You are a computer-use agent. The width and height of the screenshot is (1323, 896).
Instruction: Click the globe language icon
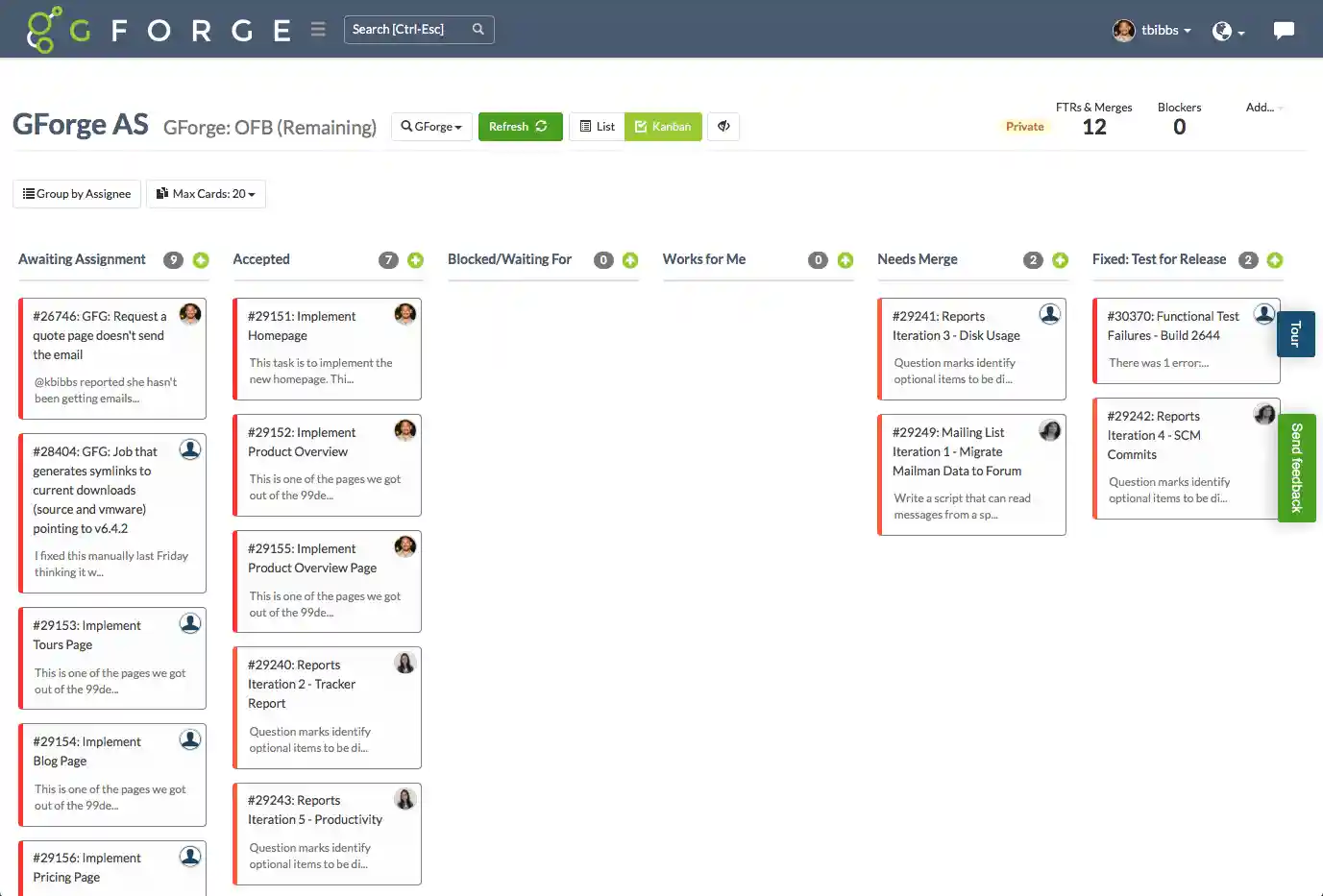1223,30
